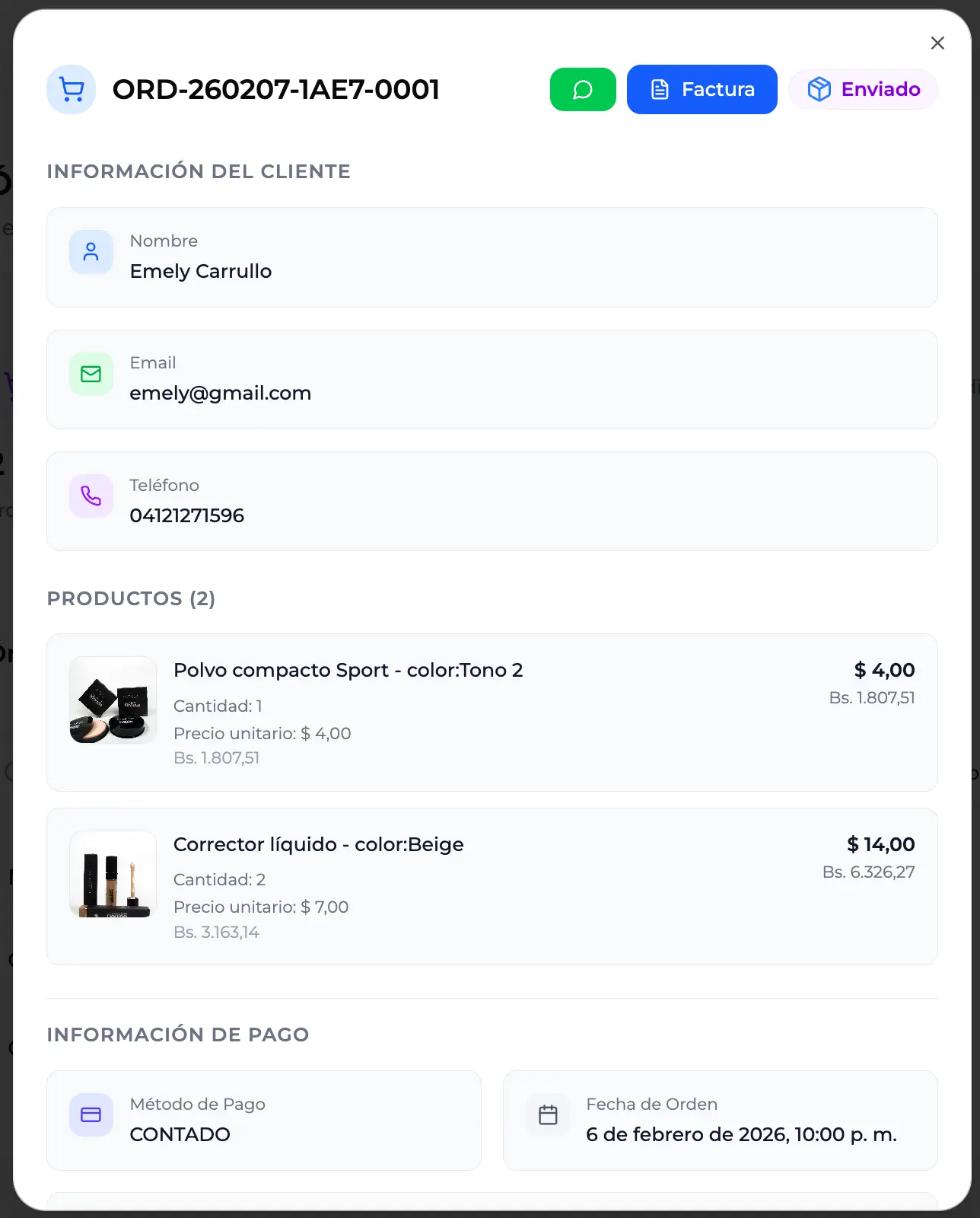Screen dimensions: 980x1218
Task: Click the customer name Emely Carrullo
Action: [201, 272]
